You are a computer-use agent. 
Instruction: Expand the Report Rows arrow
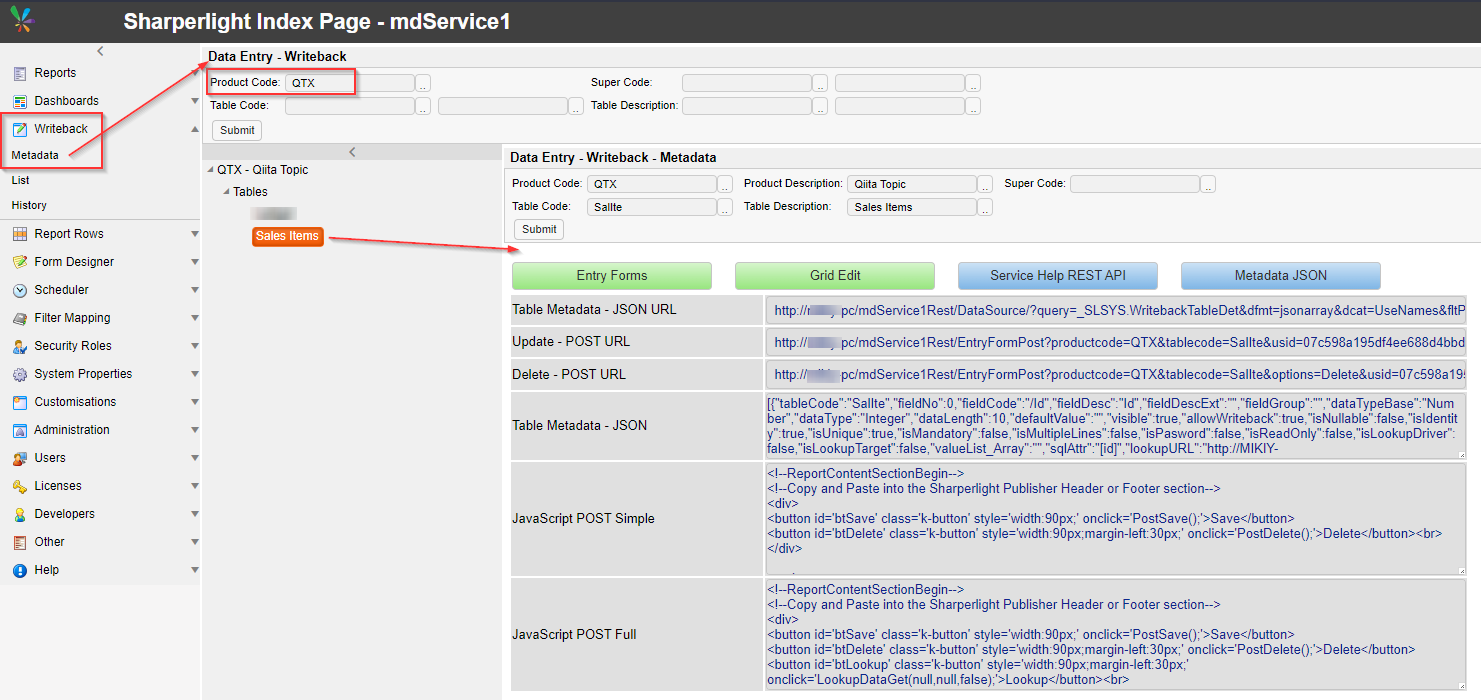[194, 234]
